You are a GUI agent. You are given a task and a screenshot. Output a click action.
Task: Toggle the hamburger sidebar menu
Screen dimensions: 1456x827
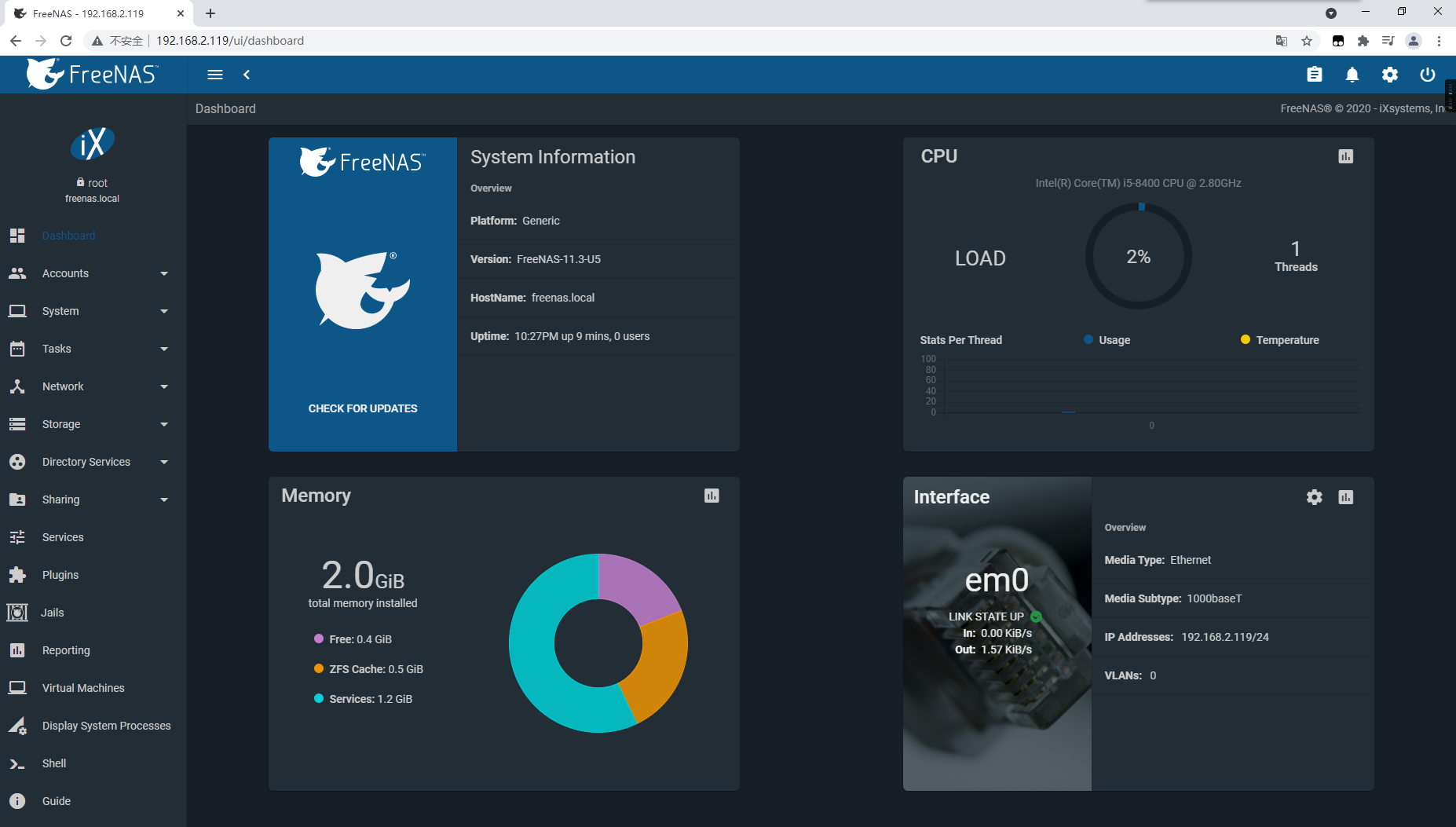click(215, 75)
